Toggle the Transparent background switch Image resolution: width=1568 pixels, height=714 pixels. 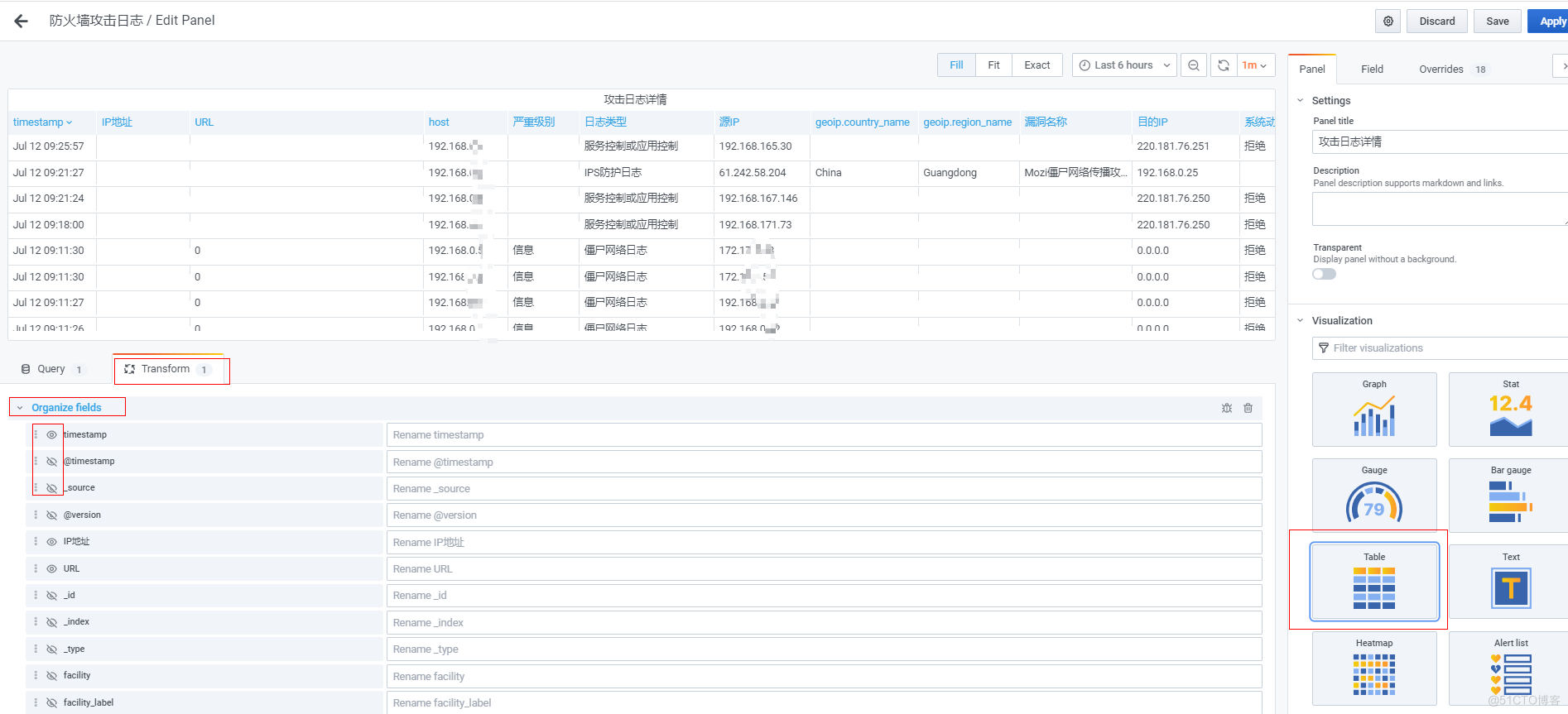click(x=1324, y=274)
